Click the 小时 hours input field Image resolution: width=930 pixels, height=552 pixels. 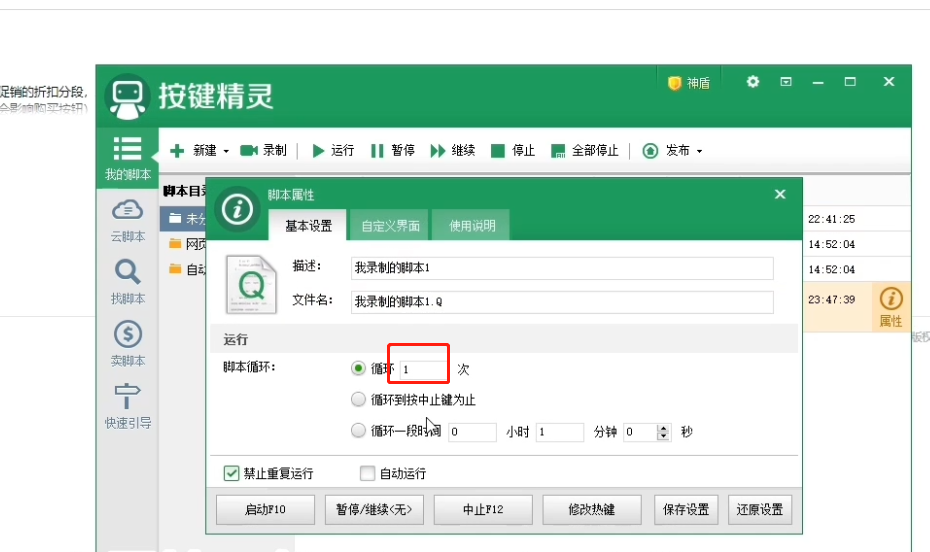[x=472, y=432]
